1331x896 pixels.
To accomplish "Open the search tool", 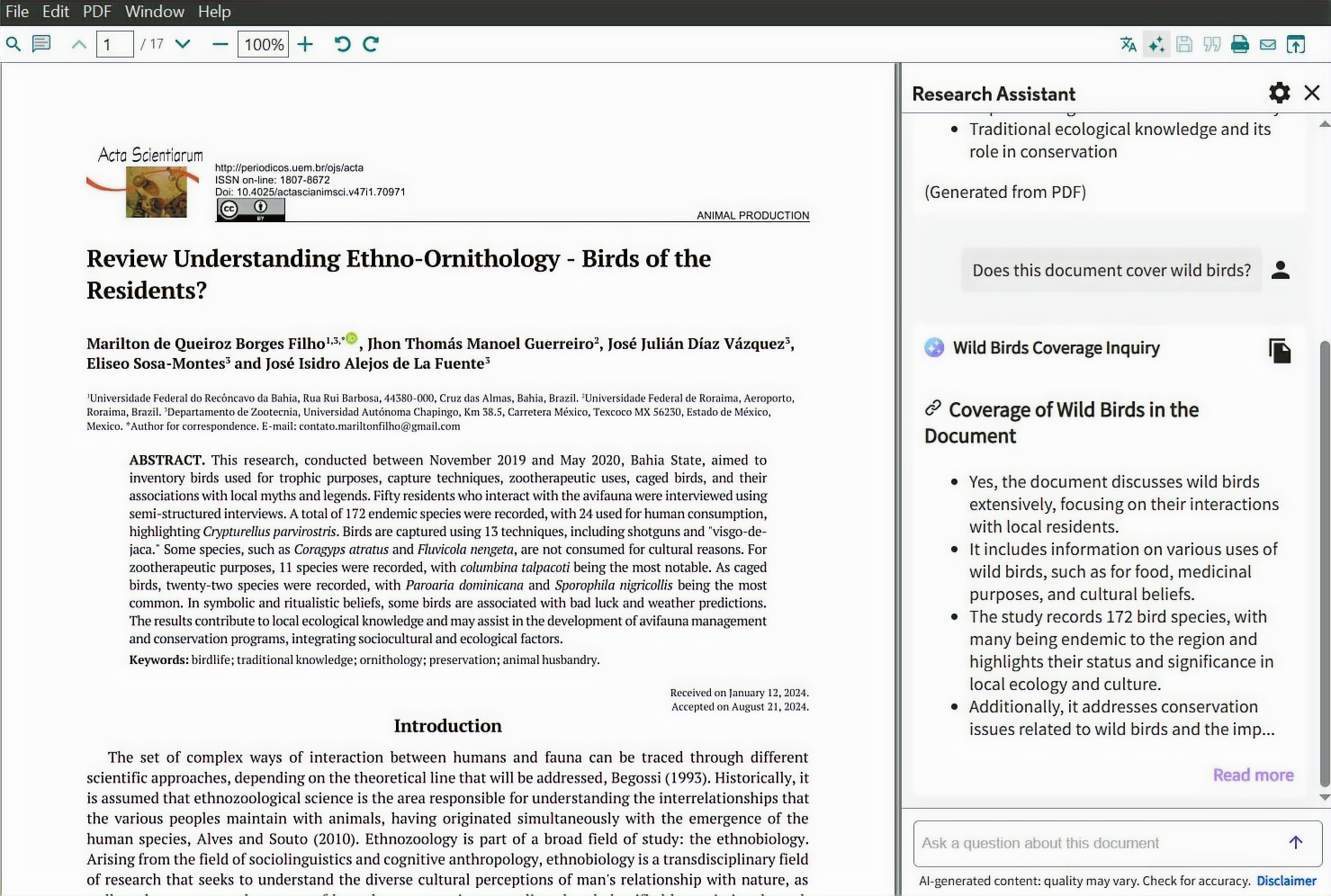I will click(13, 43).
